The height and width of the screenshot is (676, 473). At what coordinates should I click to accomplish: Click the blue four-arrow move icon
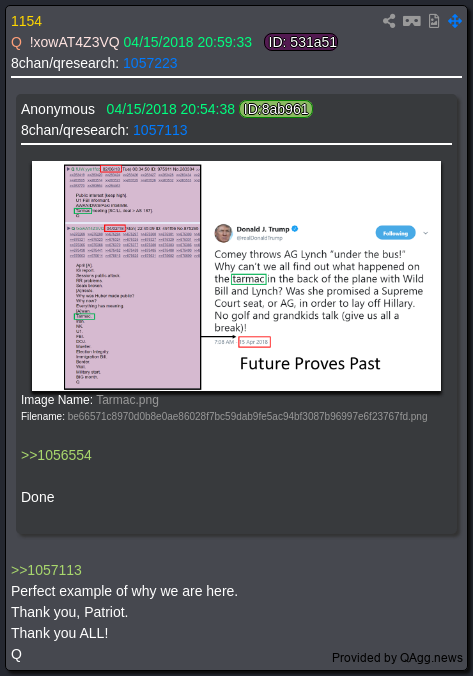coord(455,21)
